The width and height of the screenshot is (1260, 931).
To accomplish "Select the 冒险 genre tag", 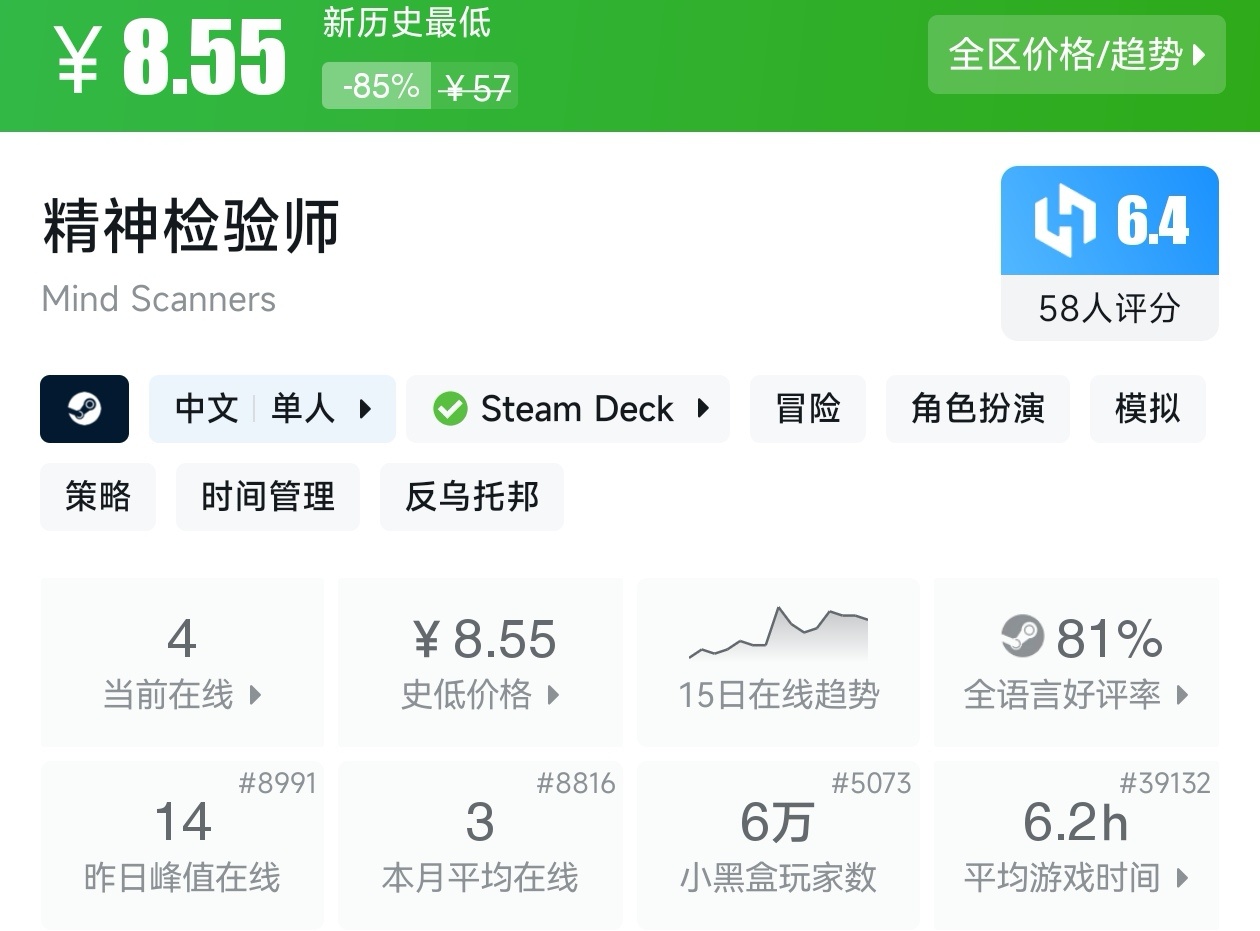I will 808,409.
